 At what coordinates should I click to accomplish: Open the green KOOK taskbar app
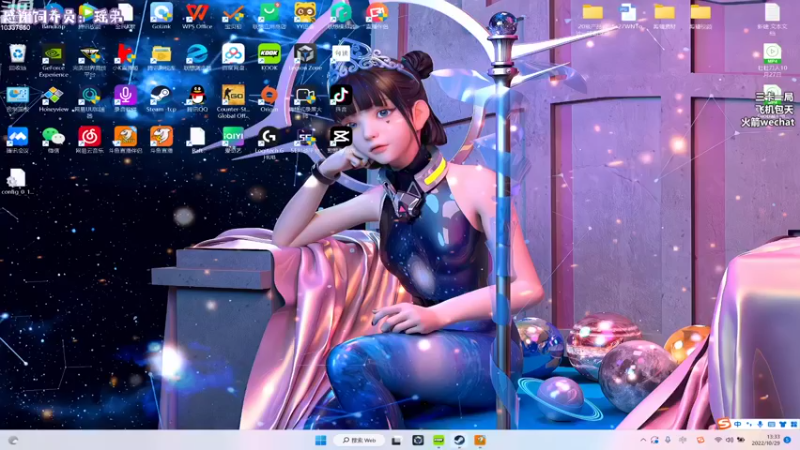coord(438,440)
